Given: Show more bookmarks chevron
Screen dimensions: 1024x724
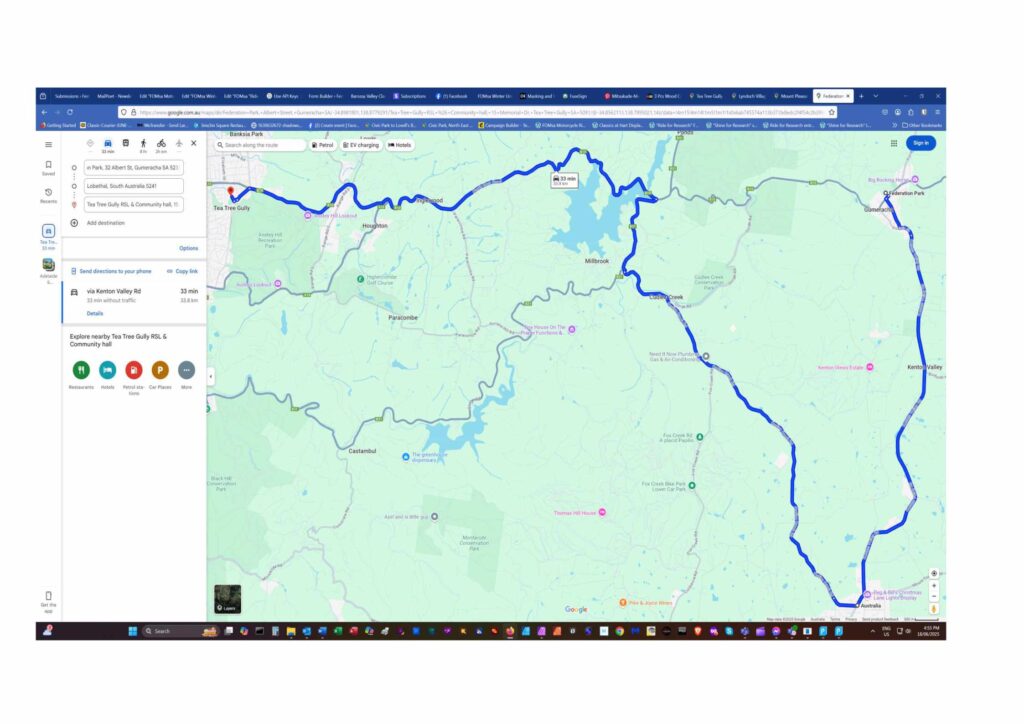Looking at the screenshot, I should (x=894, y=125).
